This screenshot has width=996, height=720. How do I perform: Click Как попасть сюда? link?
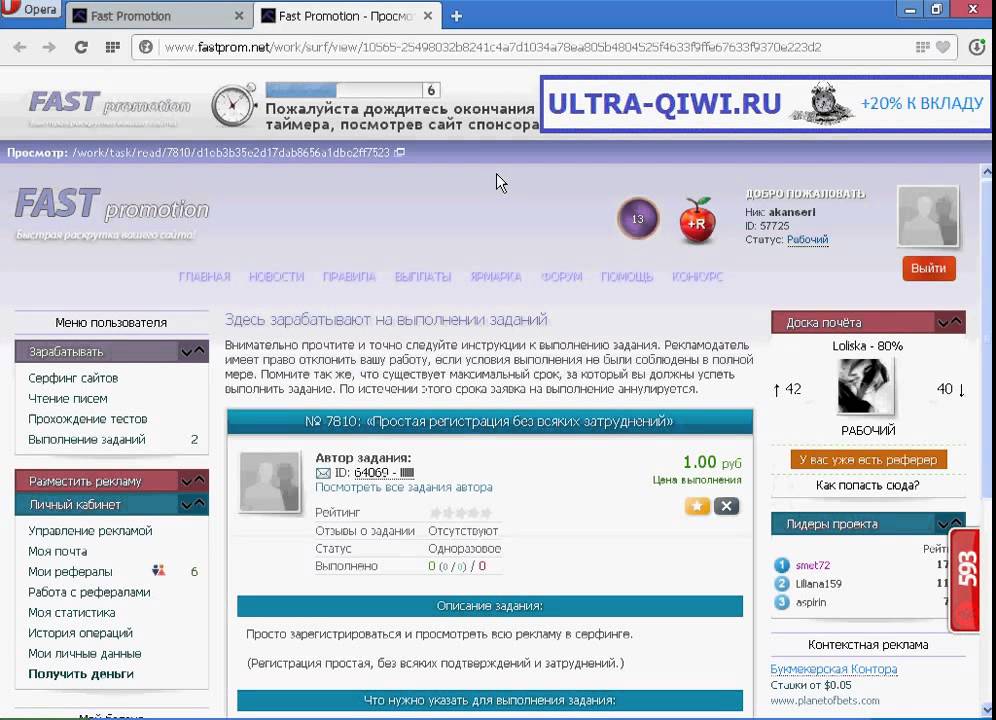(x=868, y=486)
